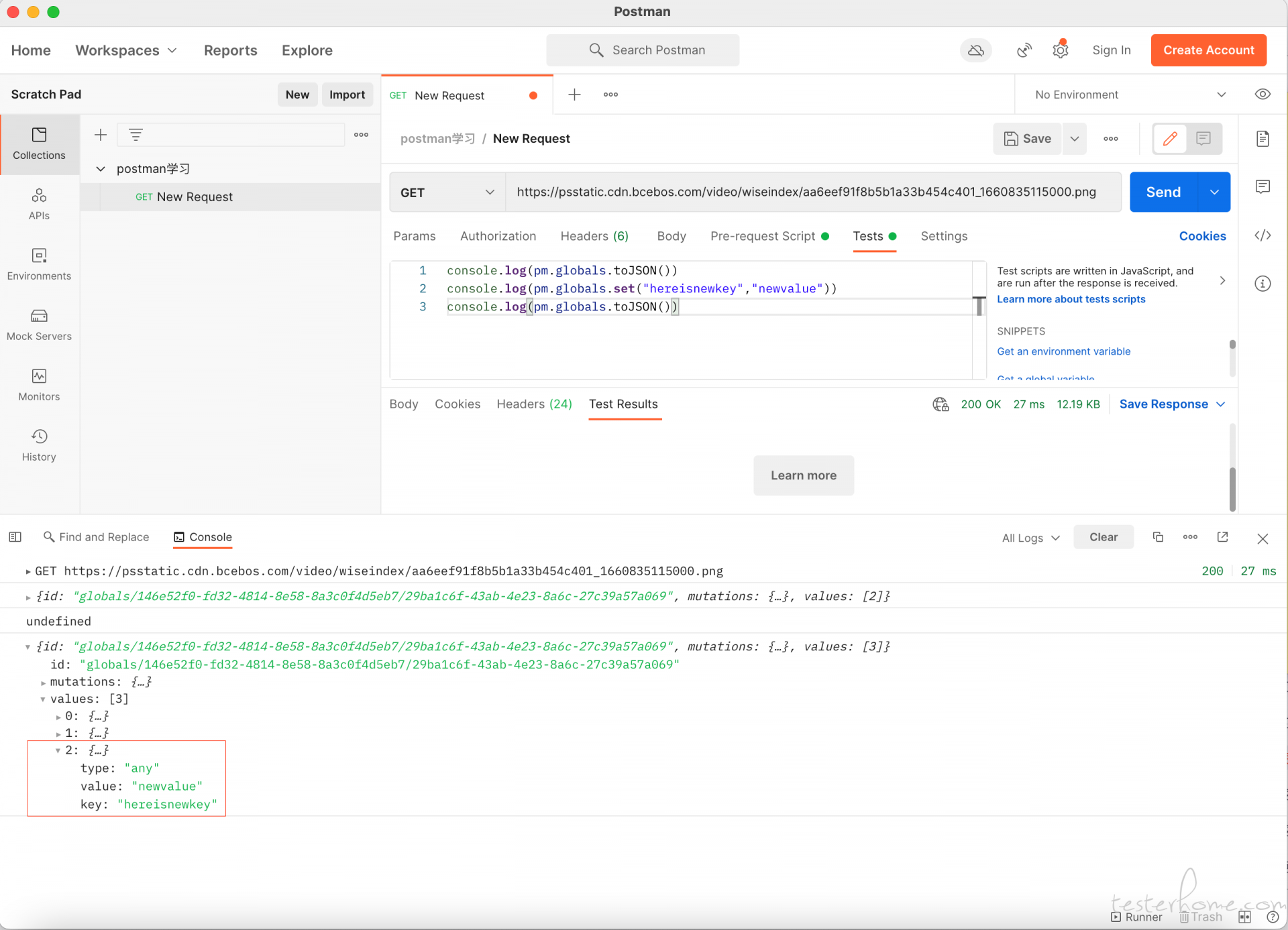This screenshot has width=1288, height=930.
Task: Open help icon in status bar
Action: click(x=1273, y=917)
